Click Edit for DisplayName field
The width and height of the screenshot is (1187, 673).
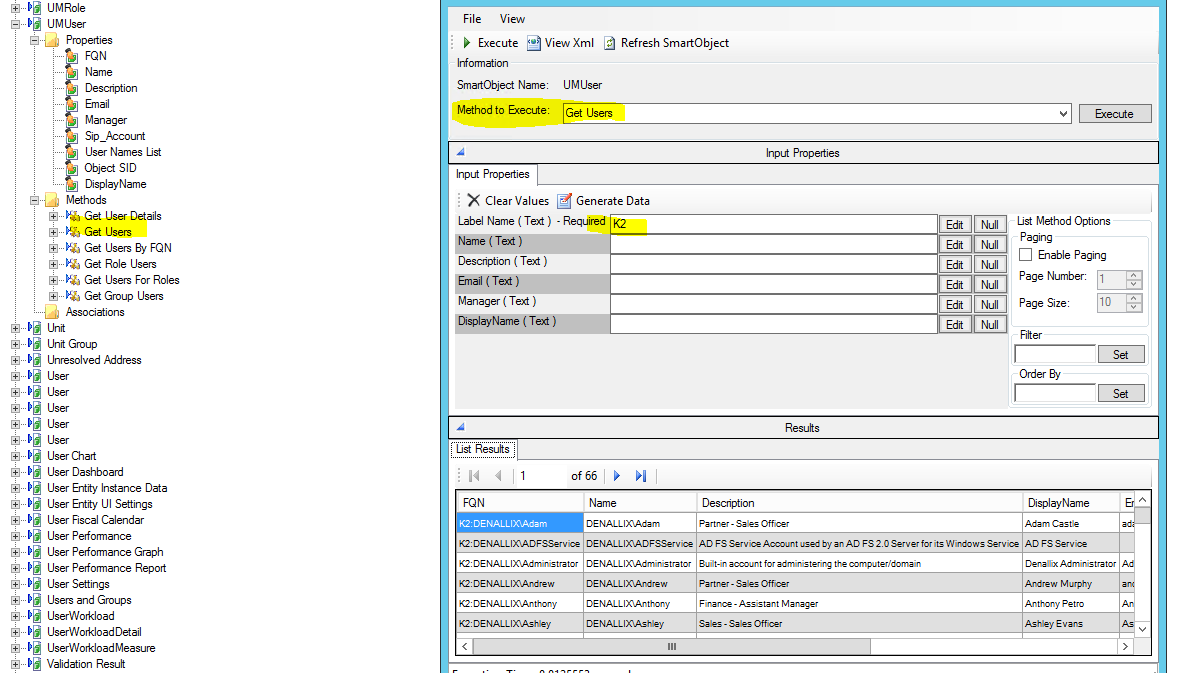click(x=955, y=325)
